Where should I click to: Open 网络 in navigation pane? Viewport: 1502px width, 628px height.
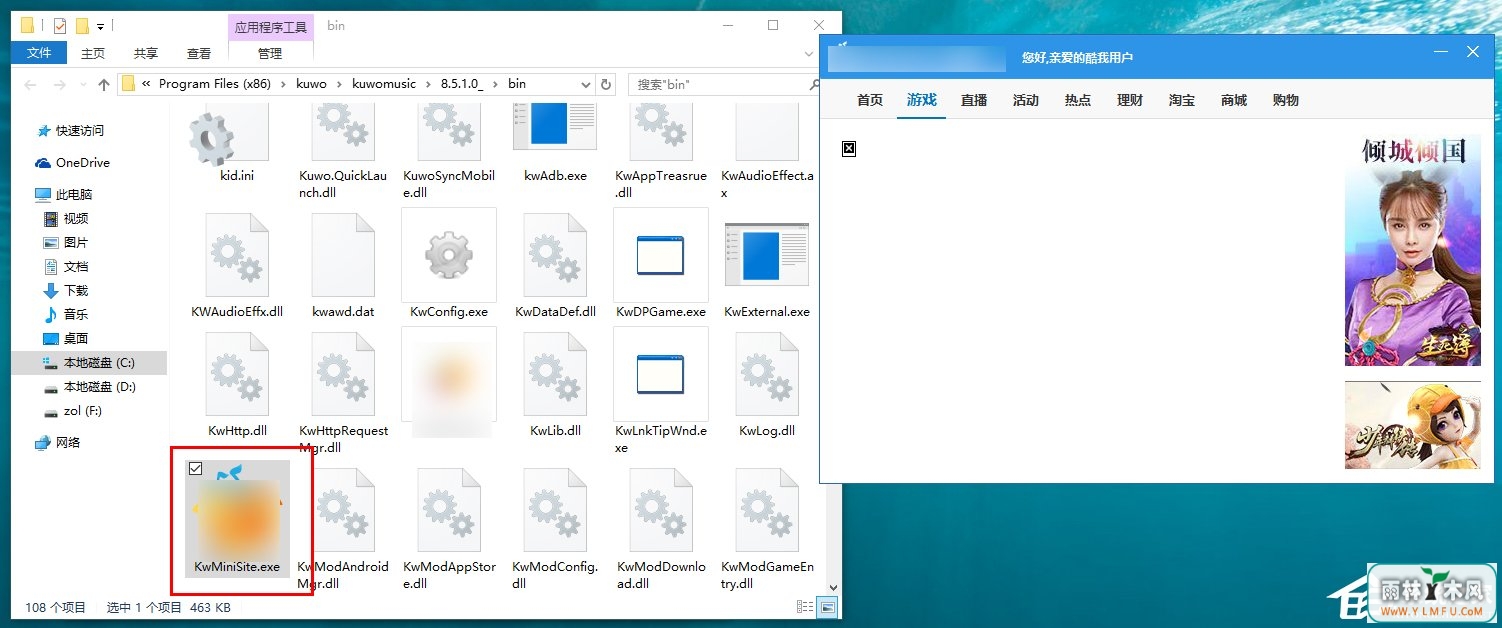[68, 443]
